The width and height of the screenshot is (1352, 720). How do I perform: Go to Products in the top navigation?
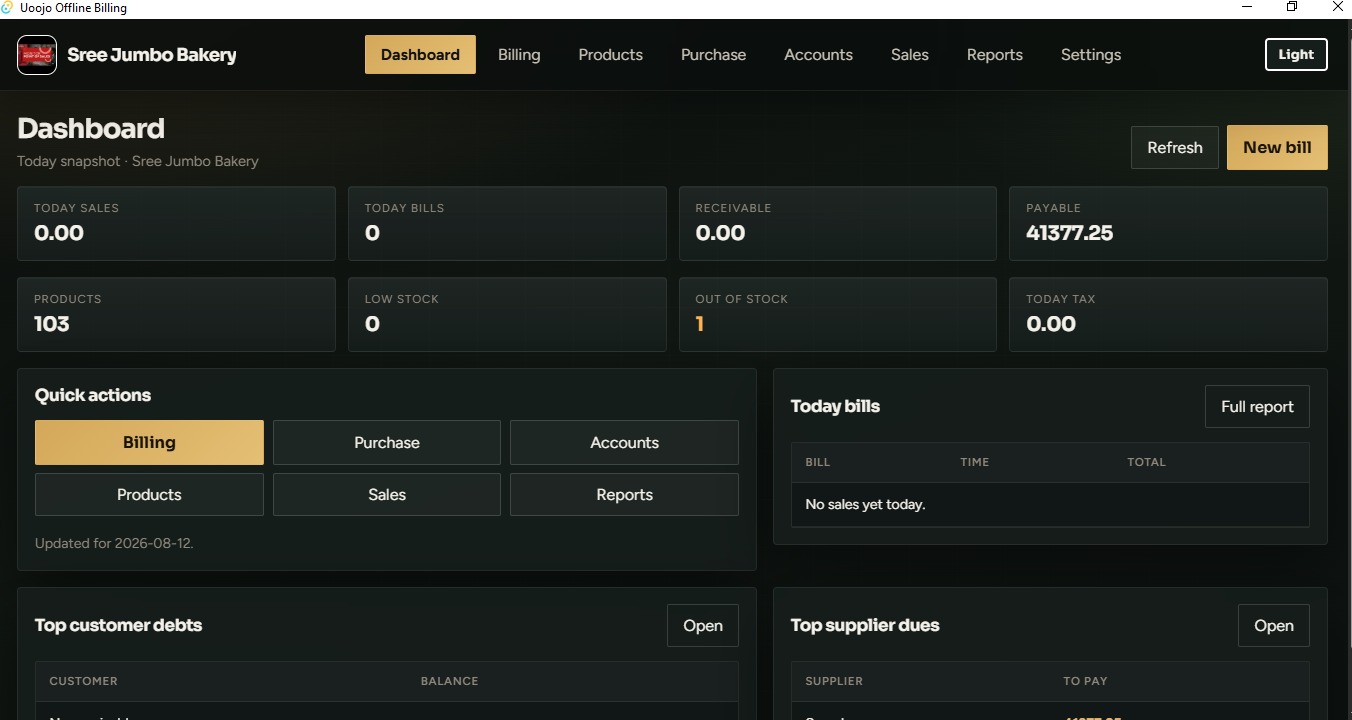tap(610, 55)
